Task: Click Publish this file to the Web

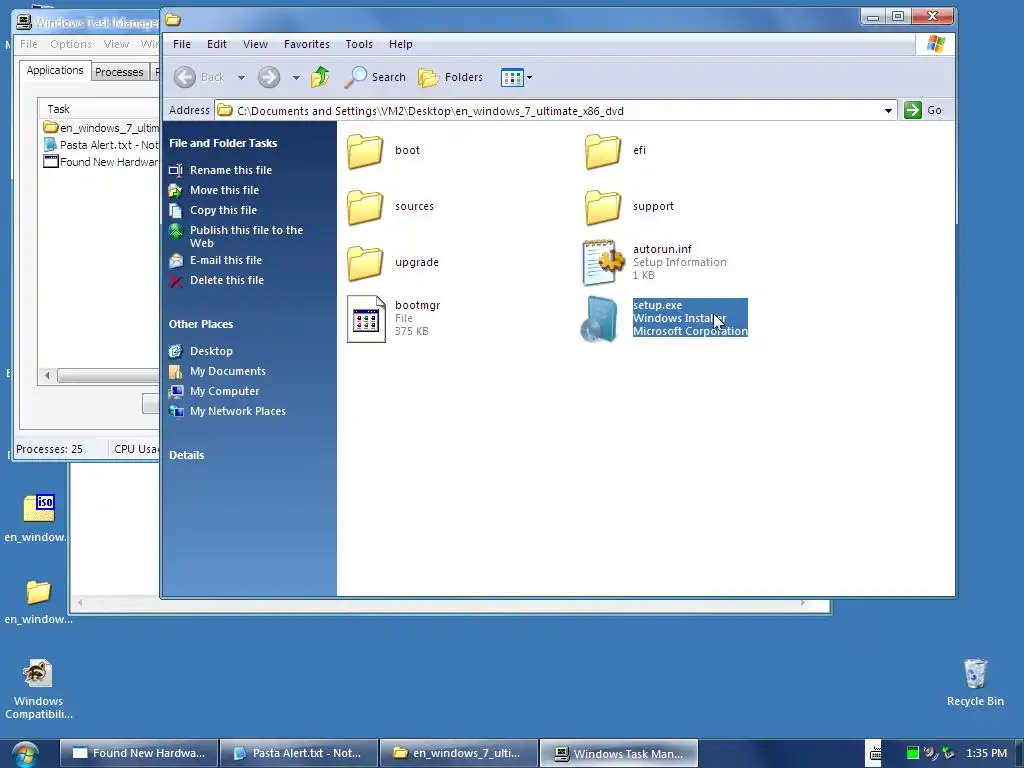Action: tap(246, 236)
